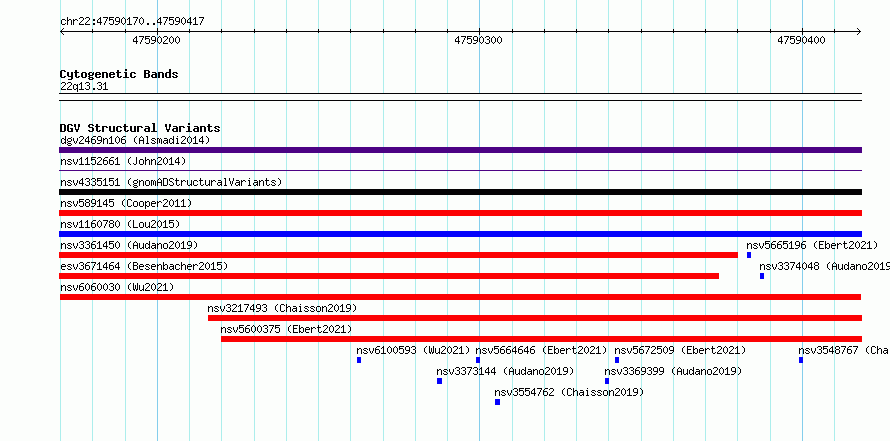Select the blue marker under nsv5664646
Viewport: 890px width, 441px height.
coord(478,360)
